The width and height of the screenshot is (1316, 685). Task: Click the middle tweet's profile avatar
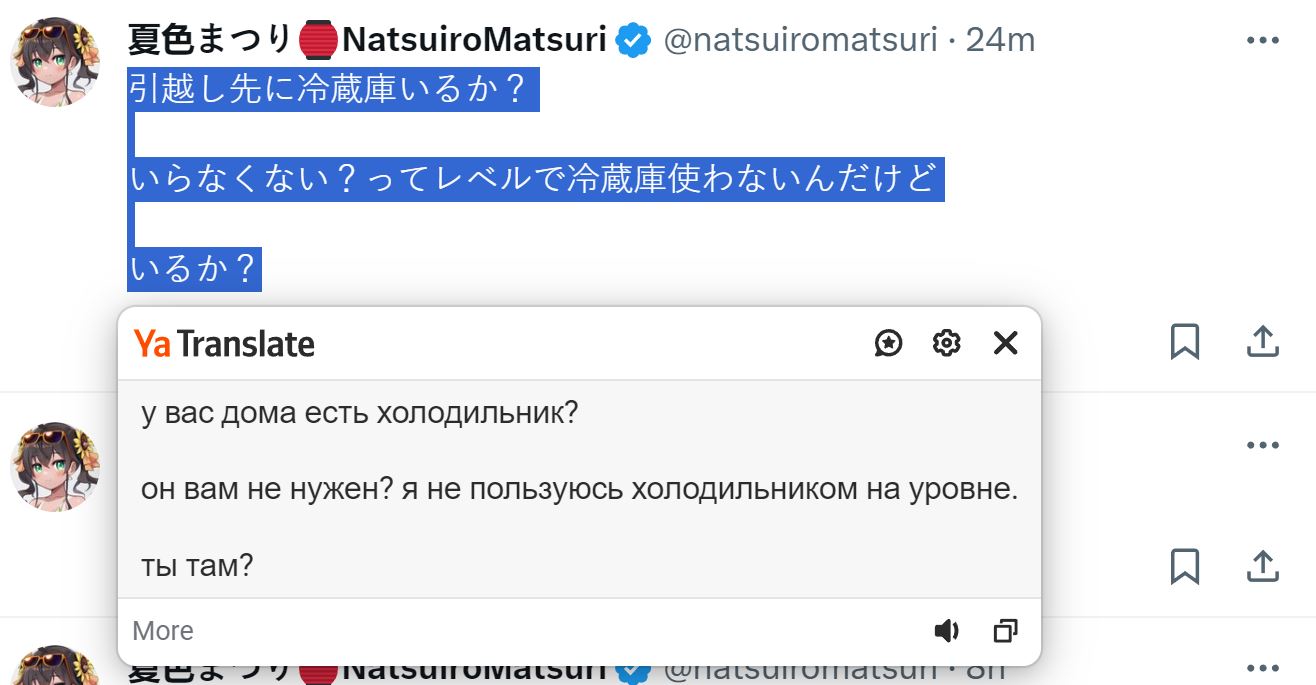click(55, 466)
